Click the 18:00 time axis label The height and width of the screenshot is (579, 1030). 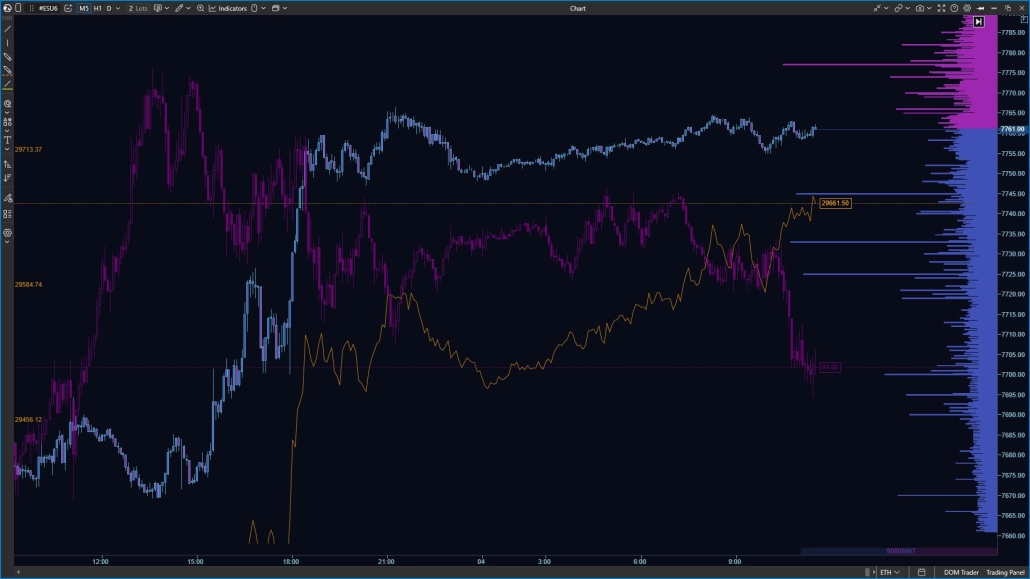291,561
